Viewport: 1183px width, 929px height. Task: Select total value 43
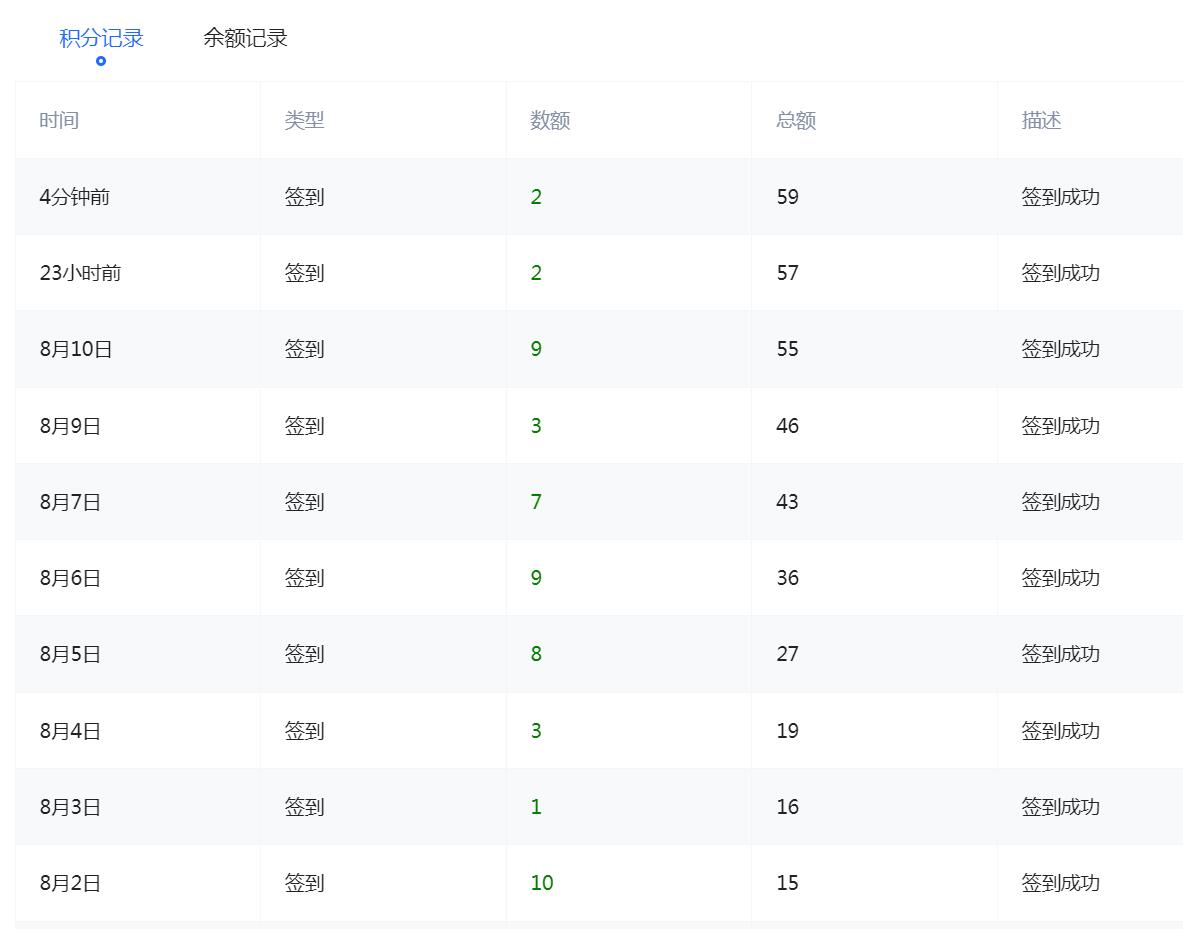point(788,502)
